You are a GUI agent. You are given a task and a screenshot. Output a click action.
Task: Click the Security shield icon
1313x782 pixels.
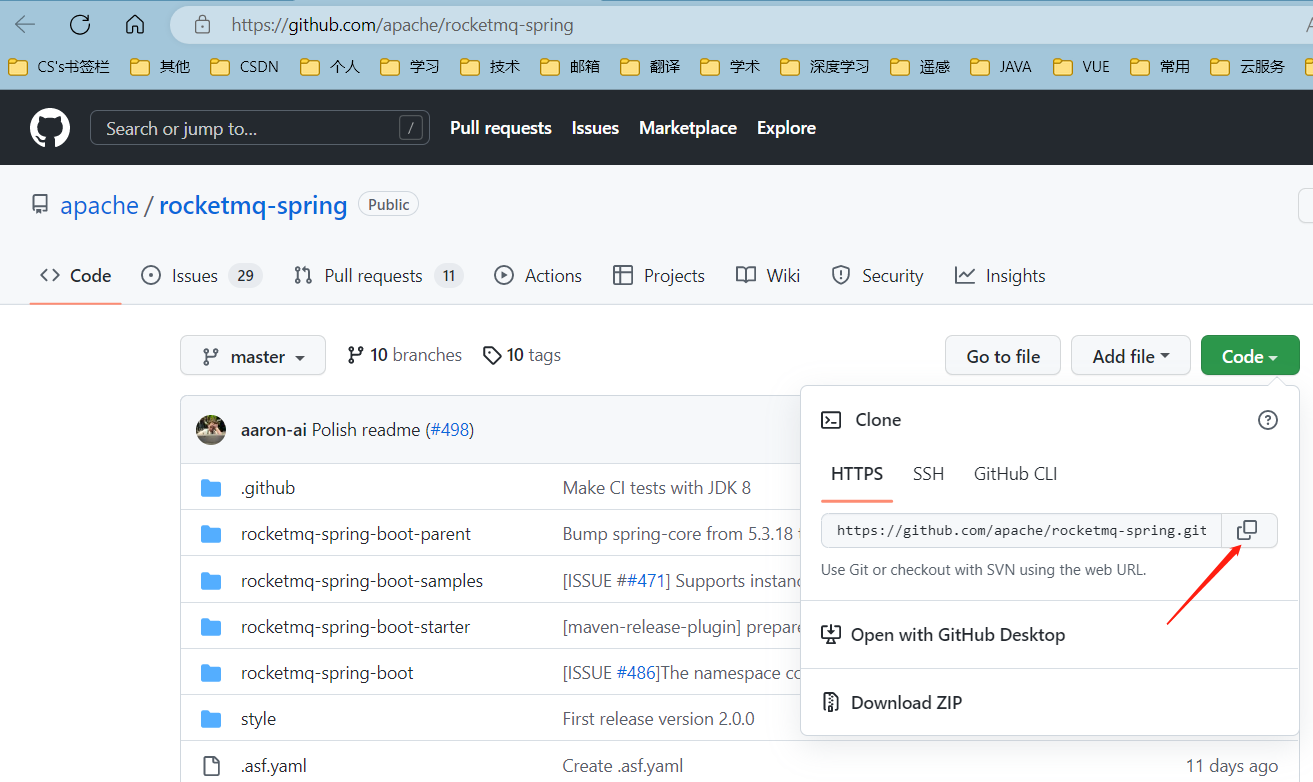point(840,275)
